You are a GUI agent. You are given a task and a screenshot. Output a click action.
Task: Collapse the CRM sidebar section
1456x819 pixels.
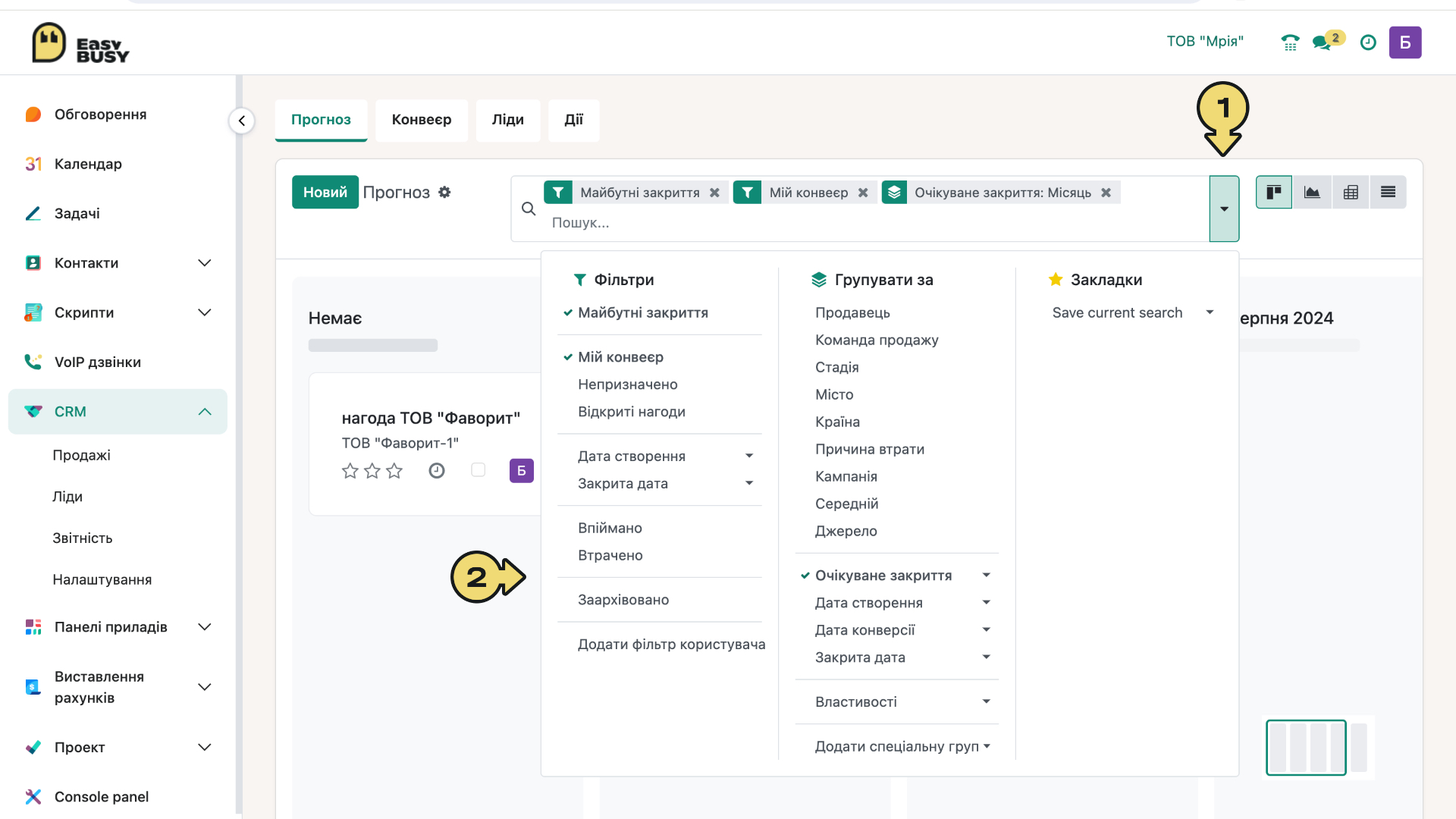[204, 412]
